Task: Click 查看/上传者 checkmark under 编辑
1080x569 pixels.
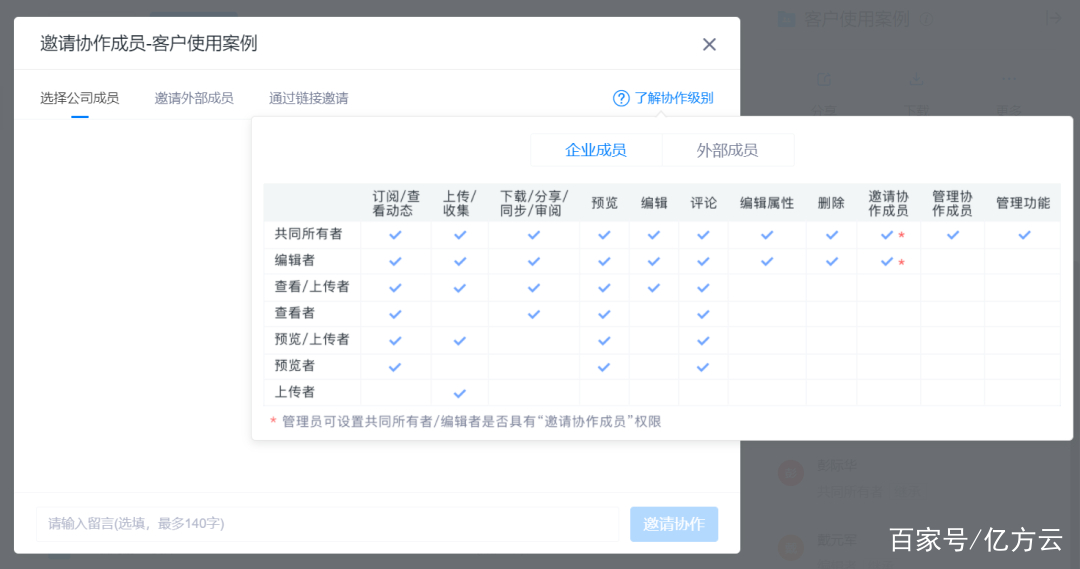Action: tap(654, 288)
